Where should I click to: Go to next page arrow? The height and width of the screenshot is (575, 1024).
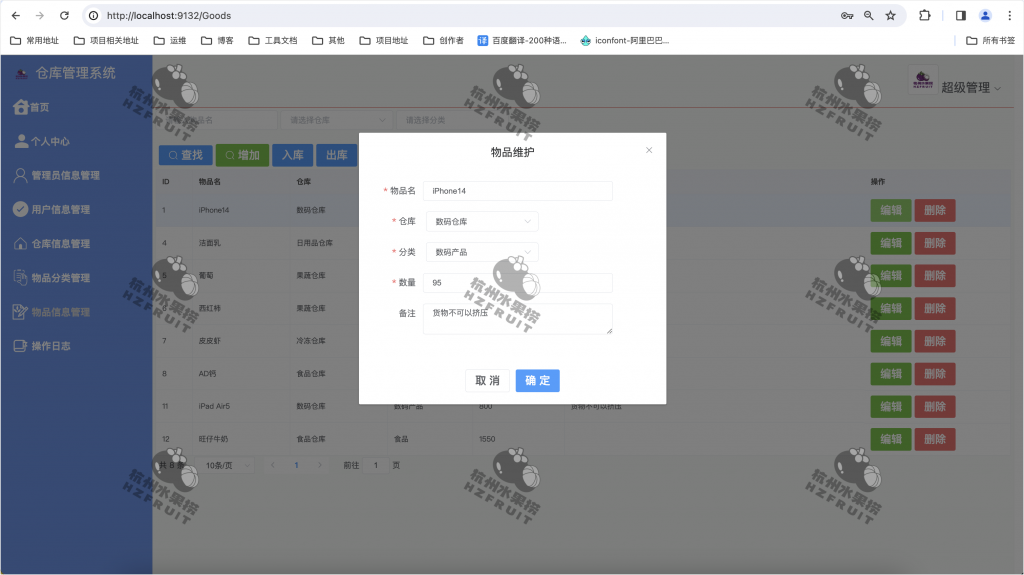320,465
